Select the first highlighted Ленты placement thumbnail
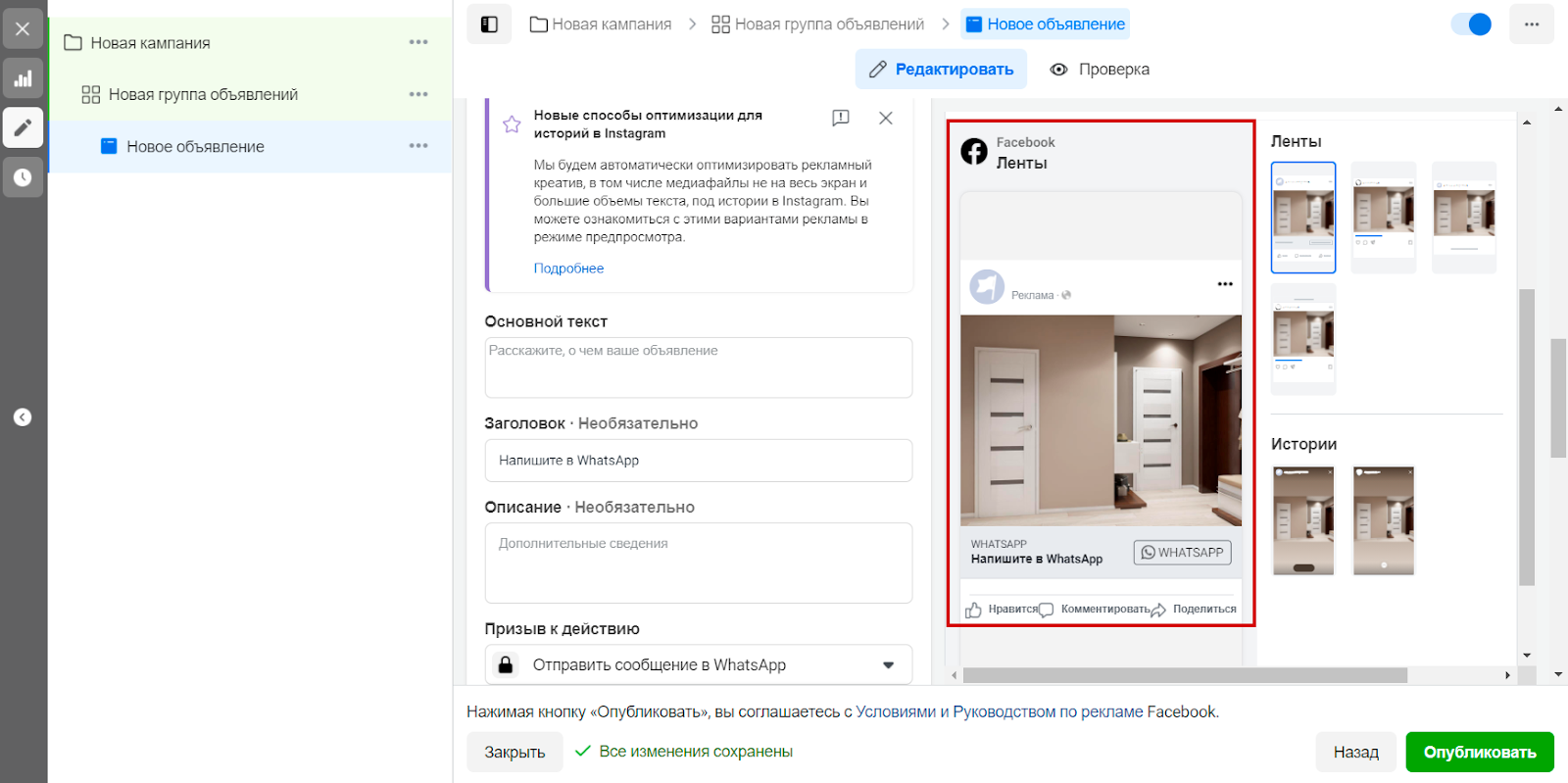The image size is (1568, 783). coord(1303,218)
